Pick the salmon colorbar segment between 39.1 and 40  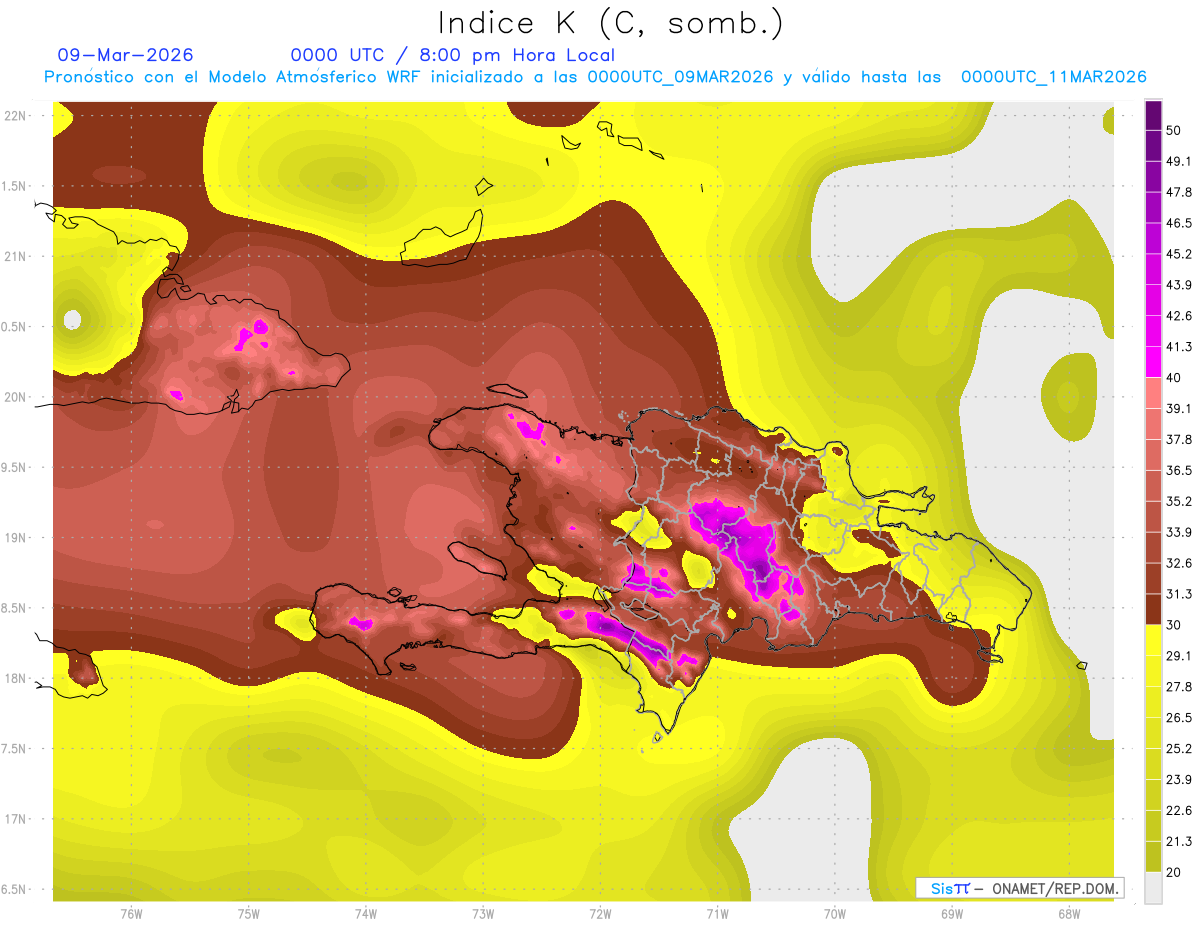(x=1153, y=394)
